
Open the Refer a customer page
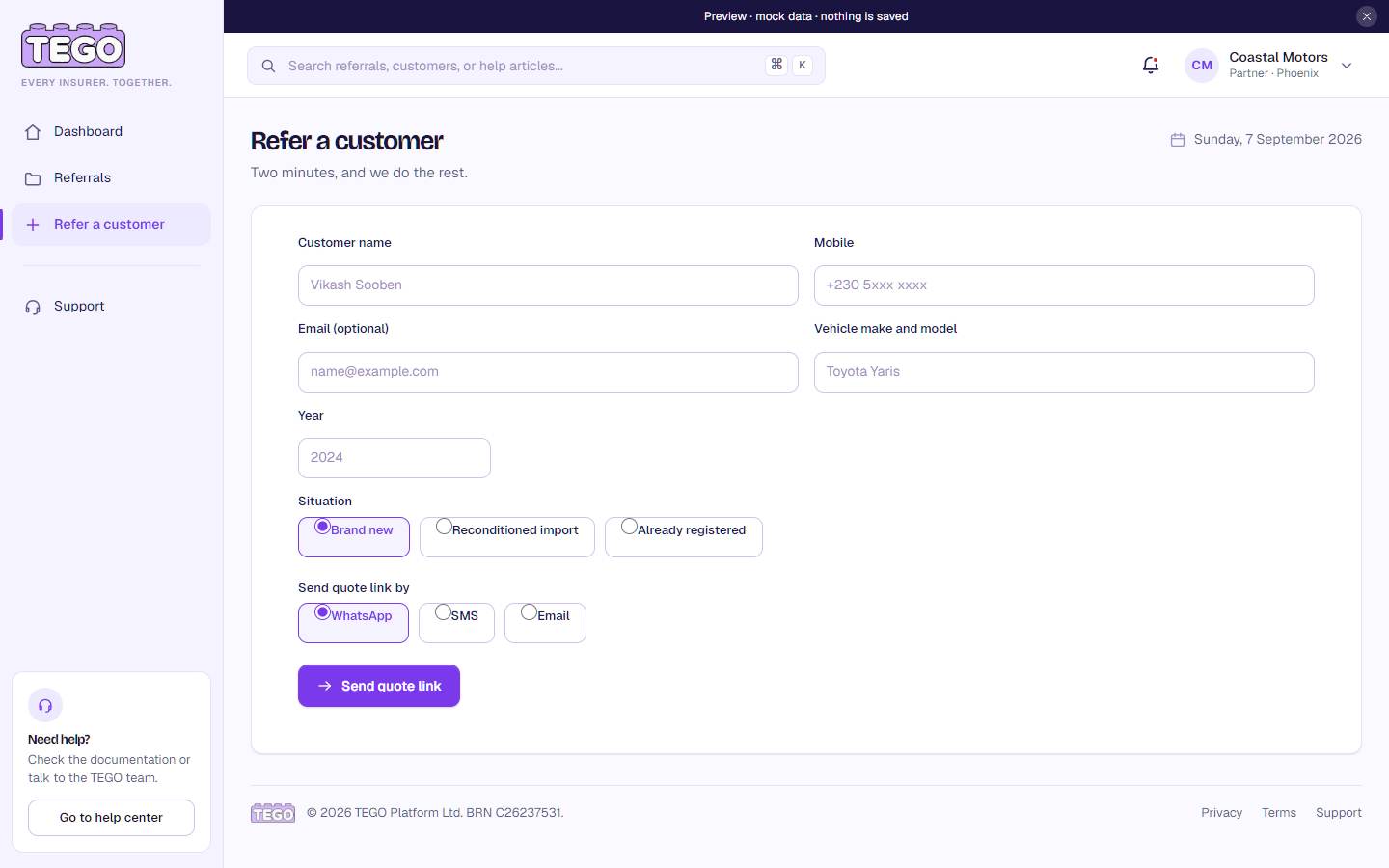(x=112, y=225)
